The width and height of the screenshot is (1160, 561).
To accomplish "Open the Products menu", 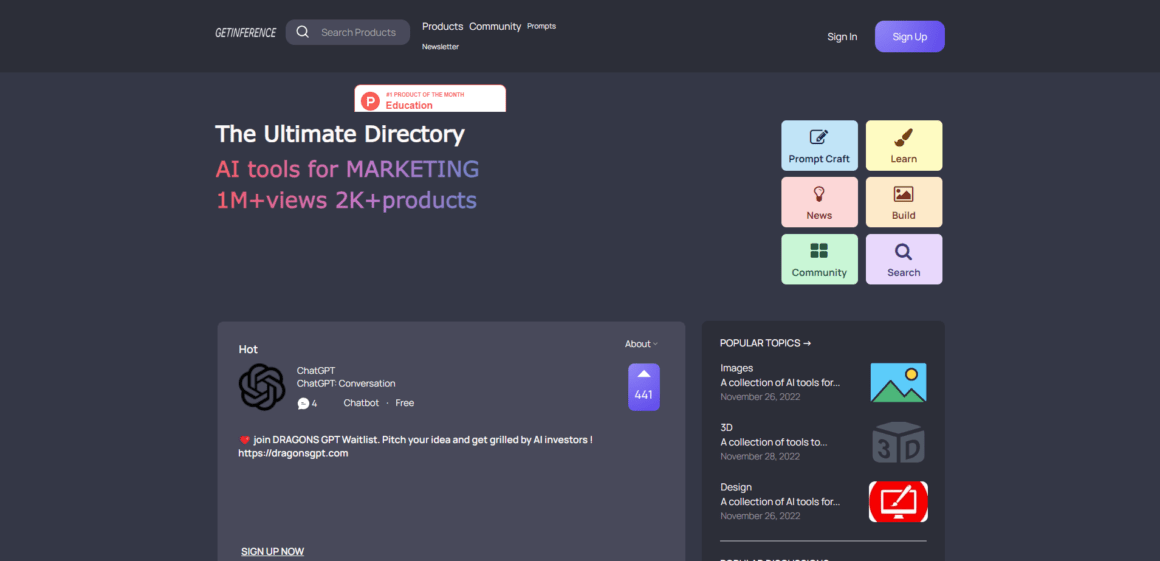I will 442,26.
